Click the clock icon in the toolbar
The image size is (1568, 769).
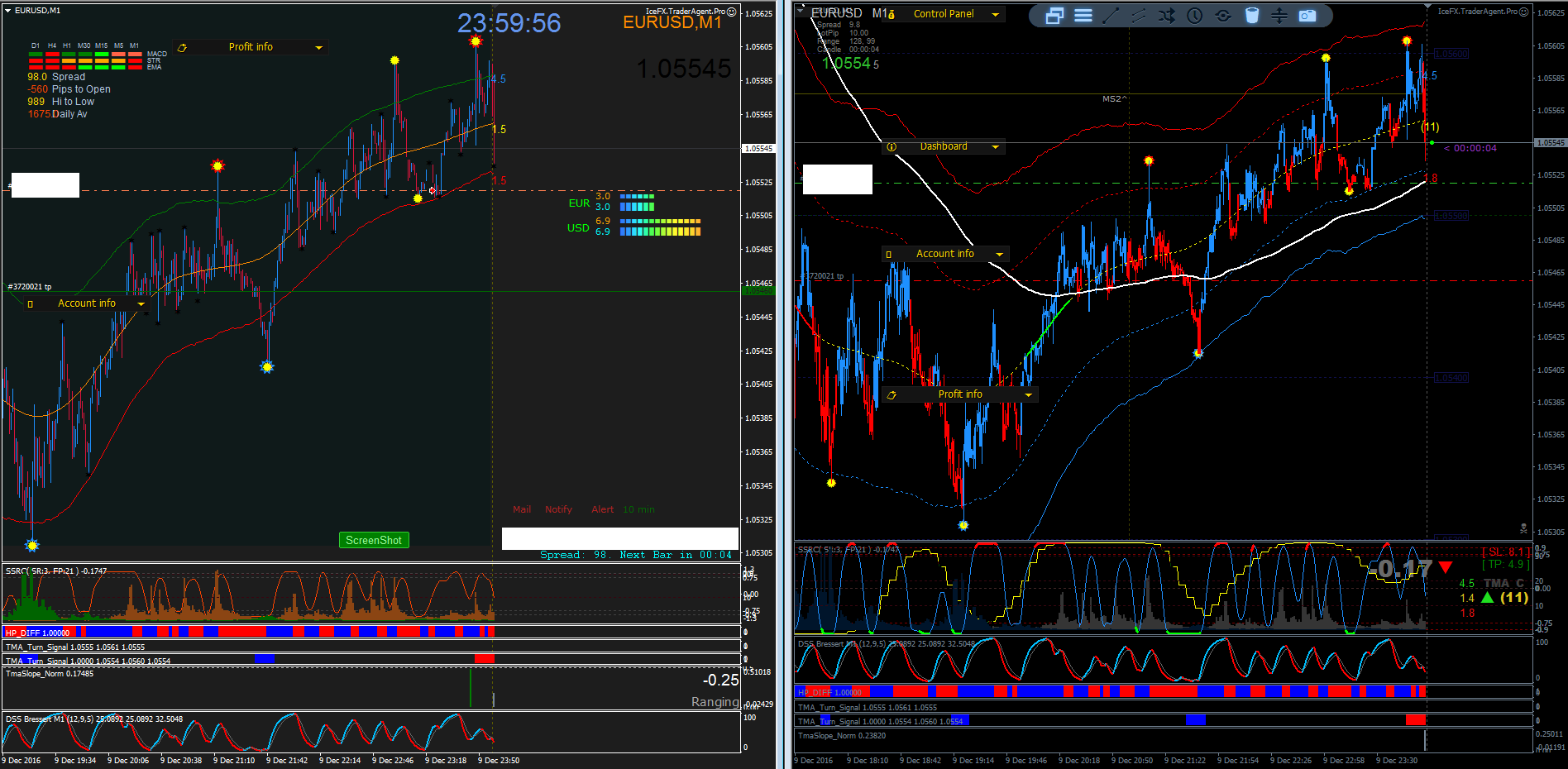coord(1195,16)
